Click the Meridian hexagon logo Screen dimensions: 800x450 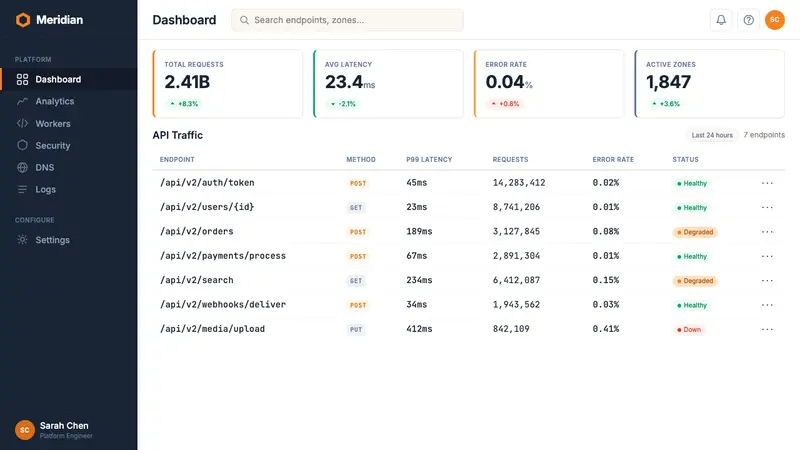click(x=23, y=20)
